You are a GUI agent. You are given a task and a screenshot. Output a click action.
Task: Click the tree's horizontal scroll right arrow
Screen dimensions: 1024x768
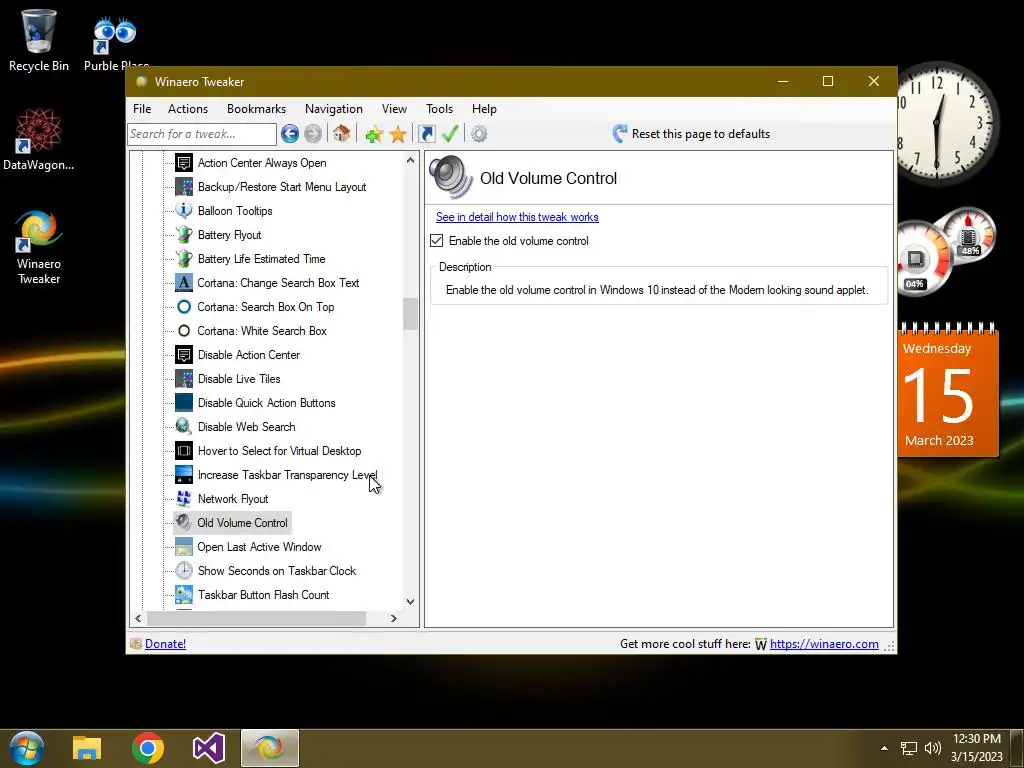393,618
